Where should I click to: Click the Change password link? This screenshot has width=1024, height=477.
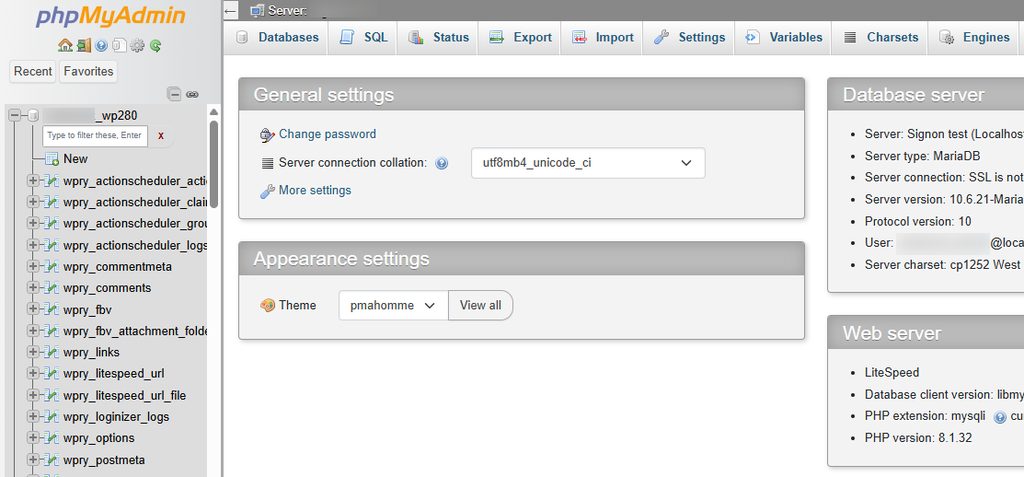pos(327,134)
